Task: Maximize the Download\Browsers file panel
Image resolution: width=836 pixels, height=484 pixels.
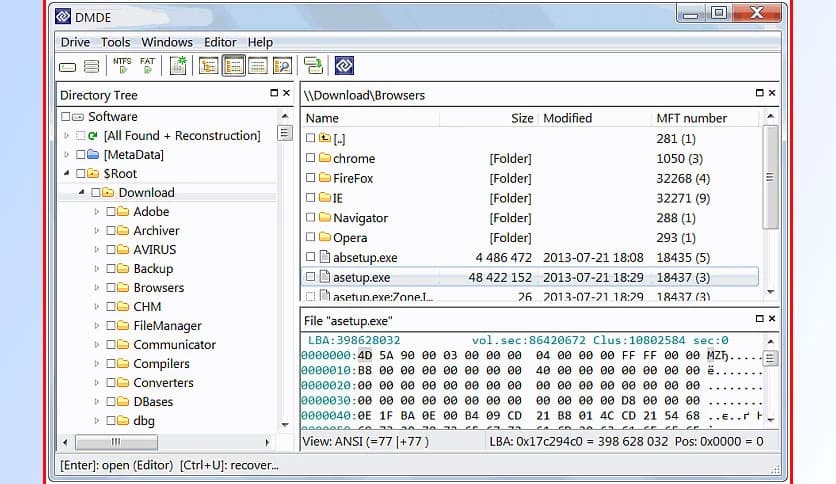Action: point(760,93)
